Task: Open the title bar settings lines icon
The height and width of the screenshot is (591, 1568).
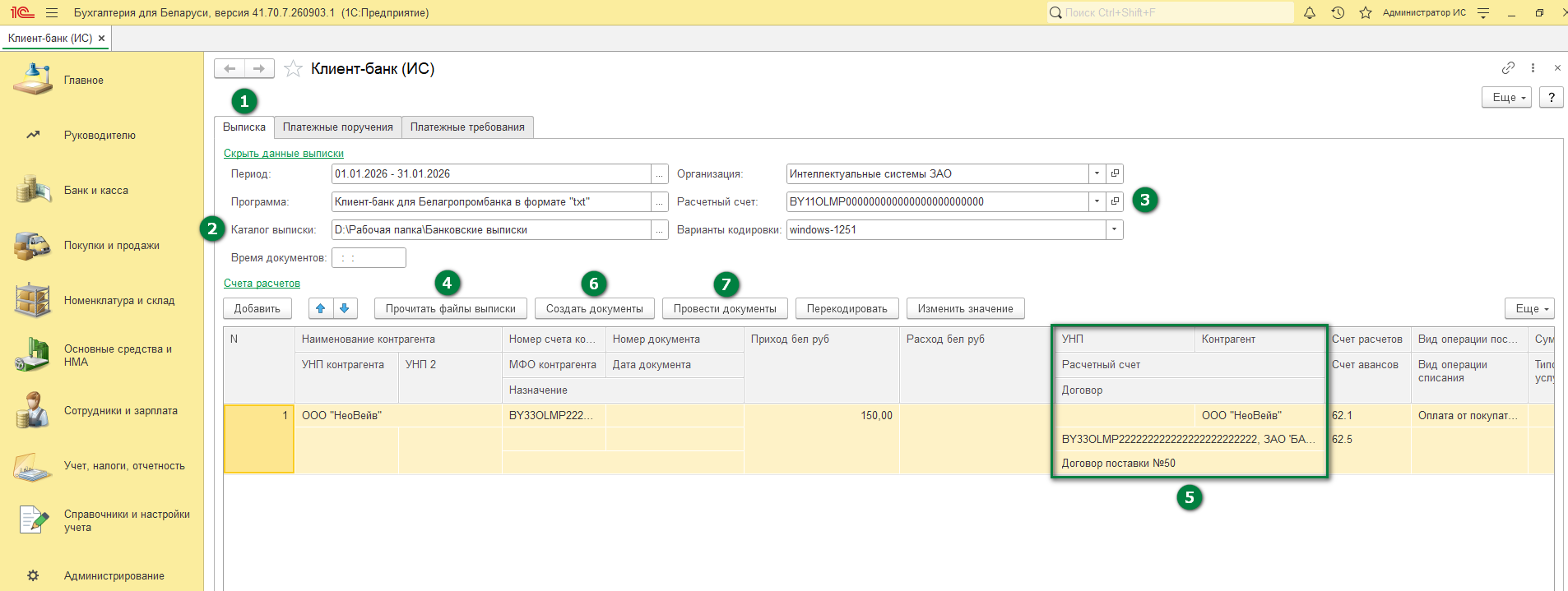Action: (x=1483, y=12)
